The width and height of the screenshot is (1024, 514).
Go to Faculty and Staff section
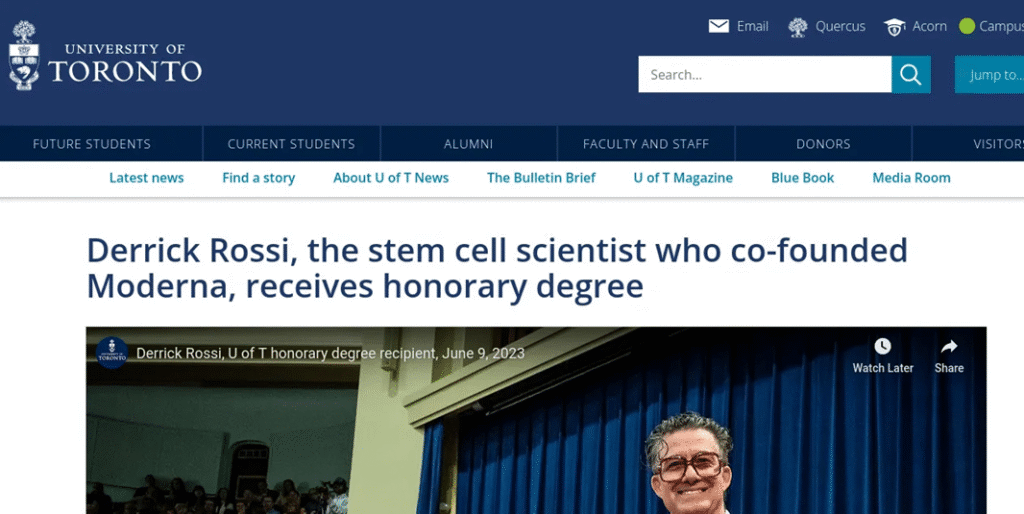click(646, 144)
